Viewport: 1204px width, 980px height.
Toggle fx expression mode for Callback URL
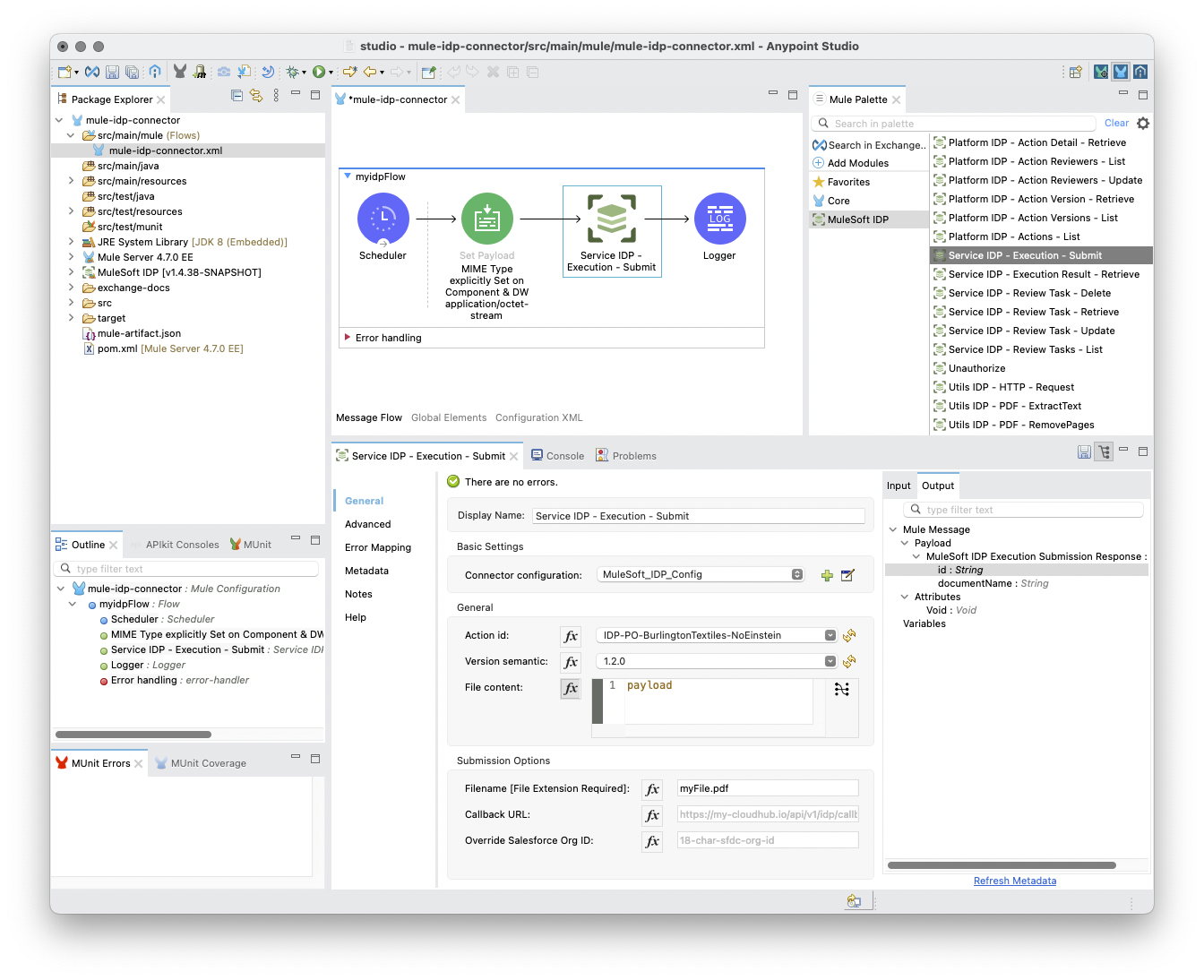[x=652, y=815]
